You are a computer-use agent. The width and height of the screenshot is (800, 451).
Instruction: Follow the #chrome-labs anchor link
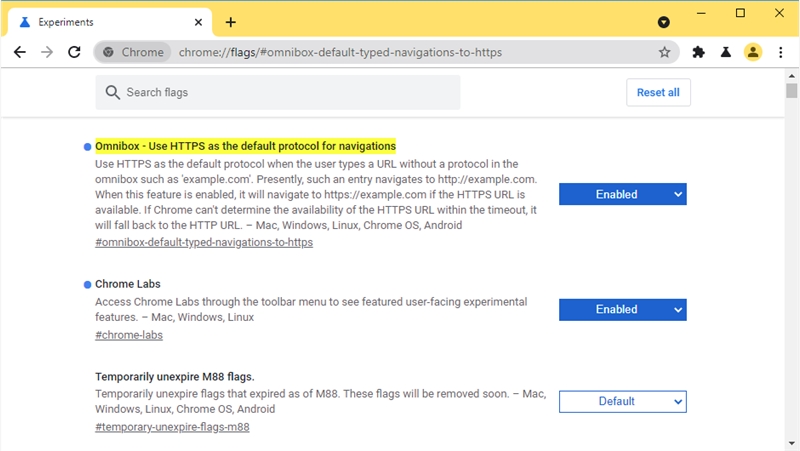click(129, 335)
